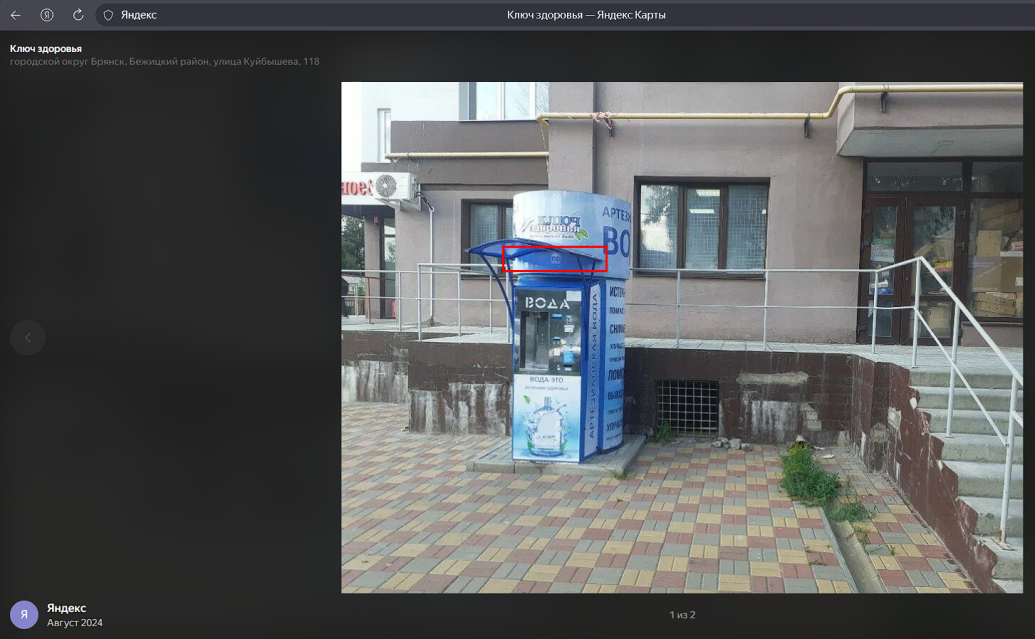Reload the page with the refresh icon
Image resolution: width=1035 pixels, height=639 pixels.
(x=78, y=15)
